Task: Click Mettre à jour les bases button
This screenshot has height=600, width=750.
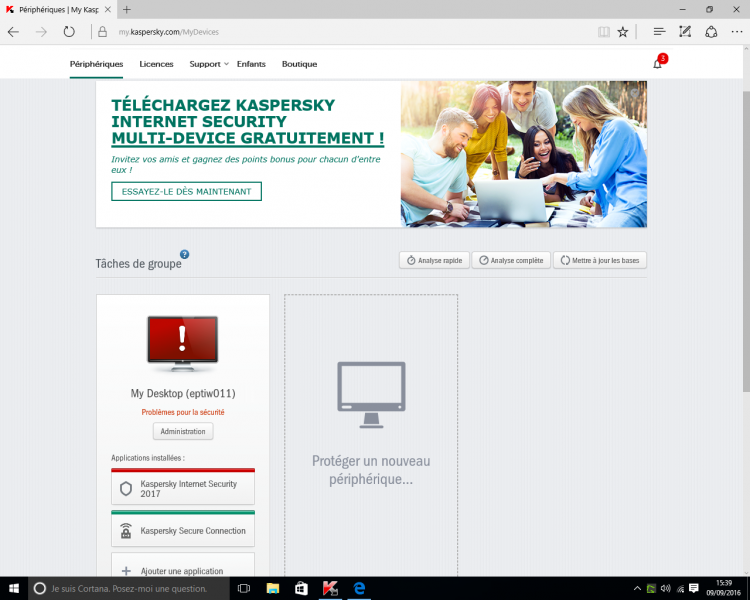Action: (x=600, y=260)
